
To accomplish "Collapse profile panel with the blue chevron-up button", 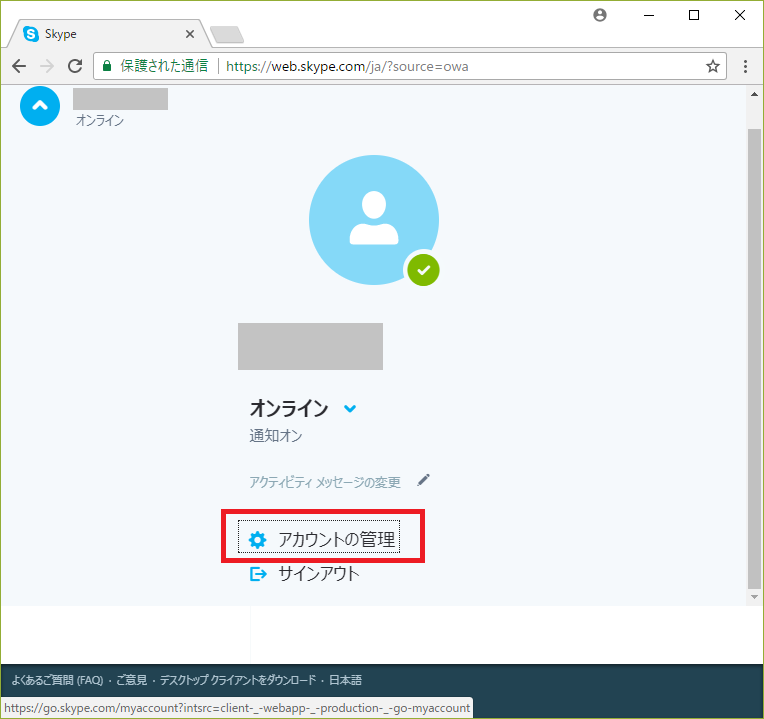I will pyautogui.click(x=40, y=106).
